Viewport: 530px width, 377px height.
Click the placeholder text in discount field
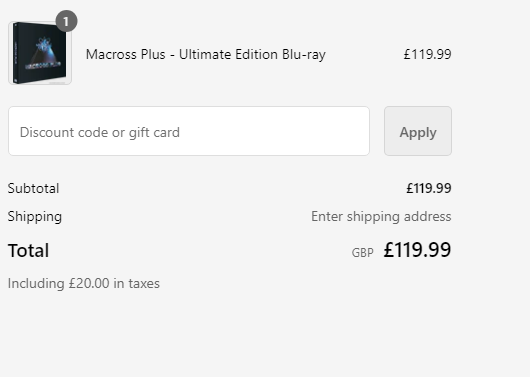(x=100, y=133)
